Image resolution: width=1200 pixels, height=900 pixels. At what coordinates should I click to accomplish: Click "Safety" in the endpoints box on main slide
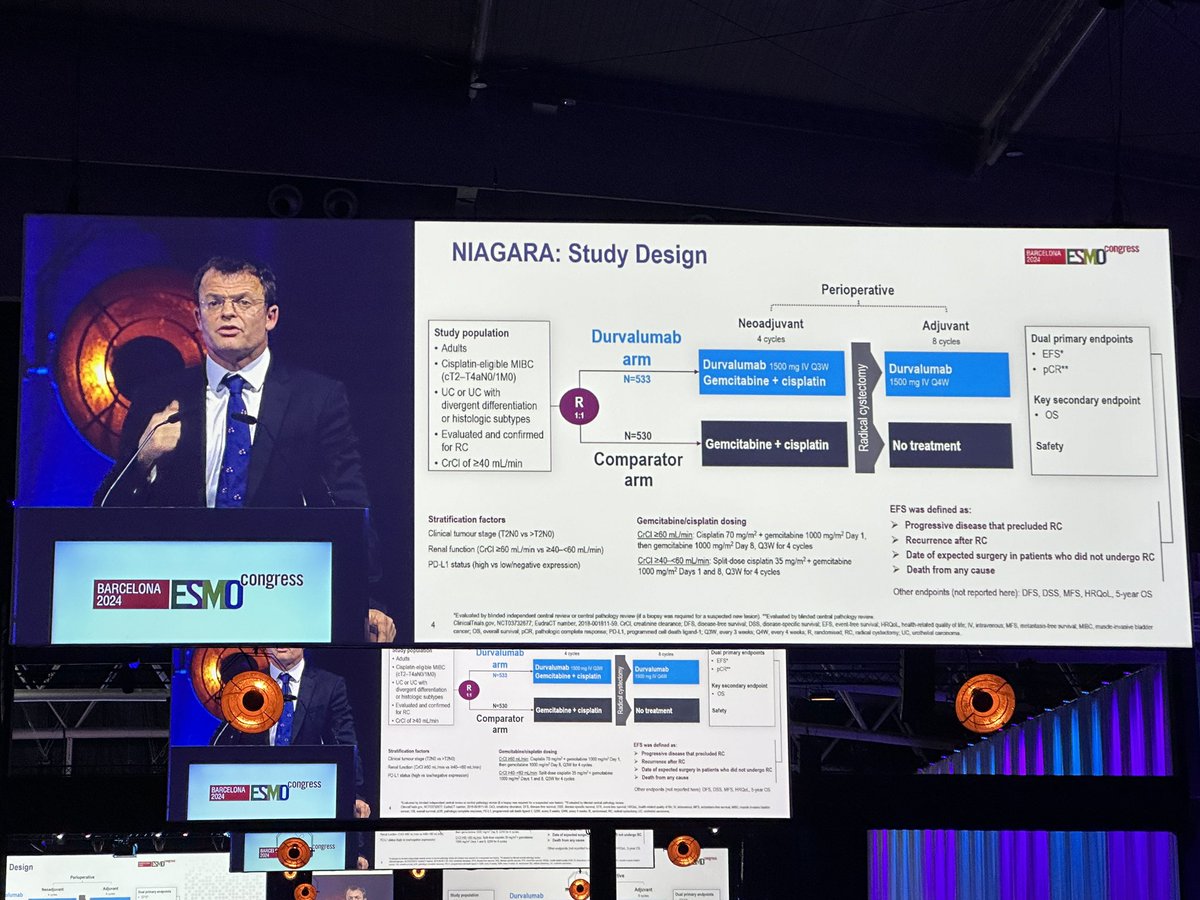pyautogui.click(x=1050, y=446)
